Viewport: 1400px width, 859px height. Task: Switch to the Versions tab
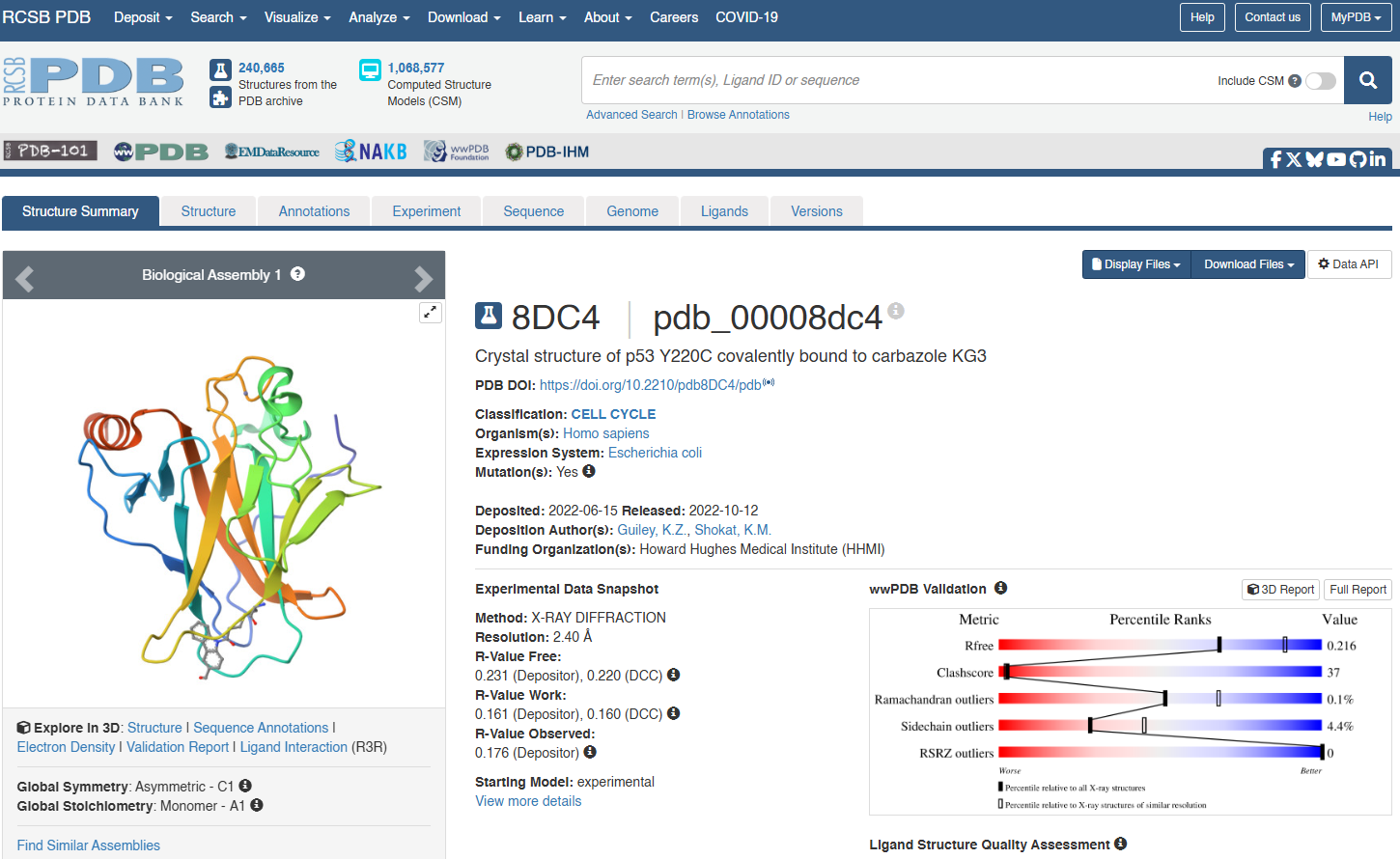click(x=817, y=211)
